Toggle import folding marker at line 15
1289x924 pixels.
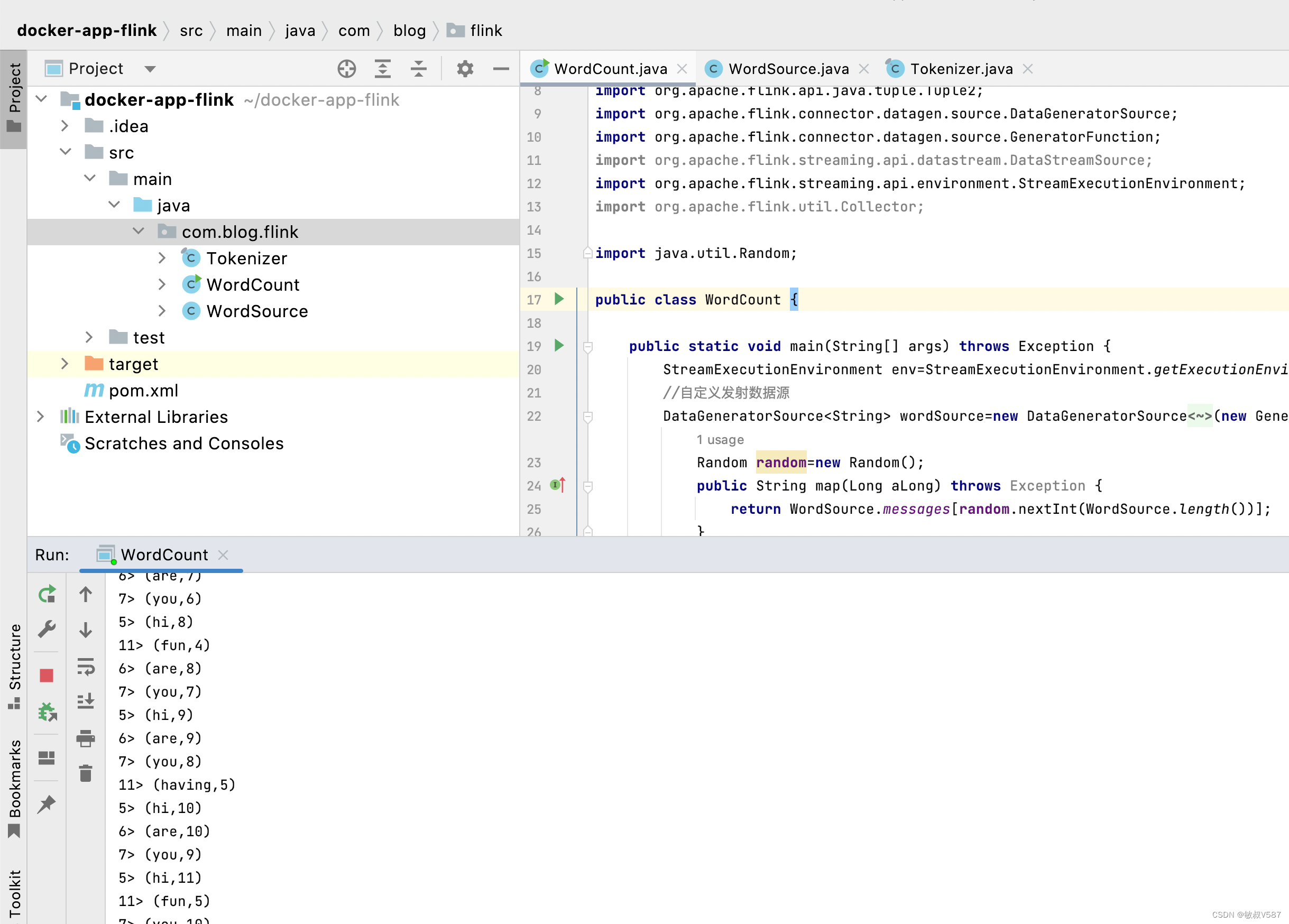588,253
